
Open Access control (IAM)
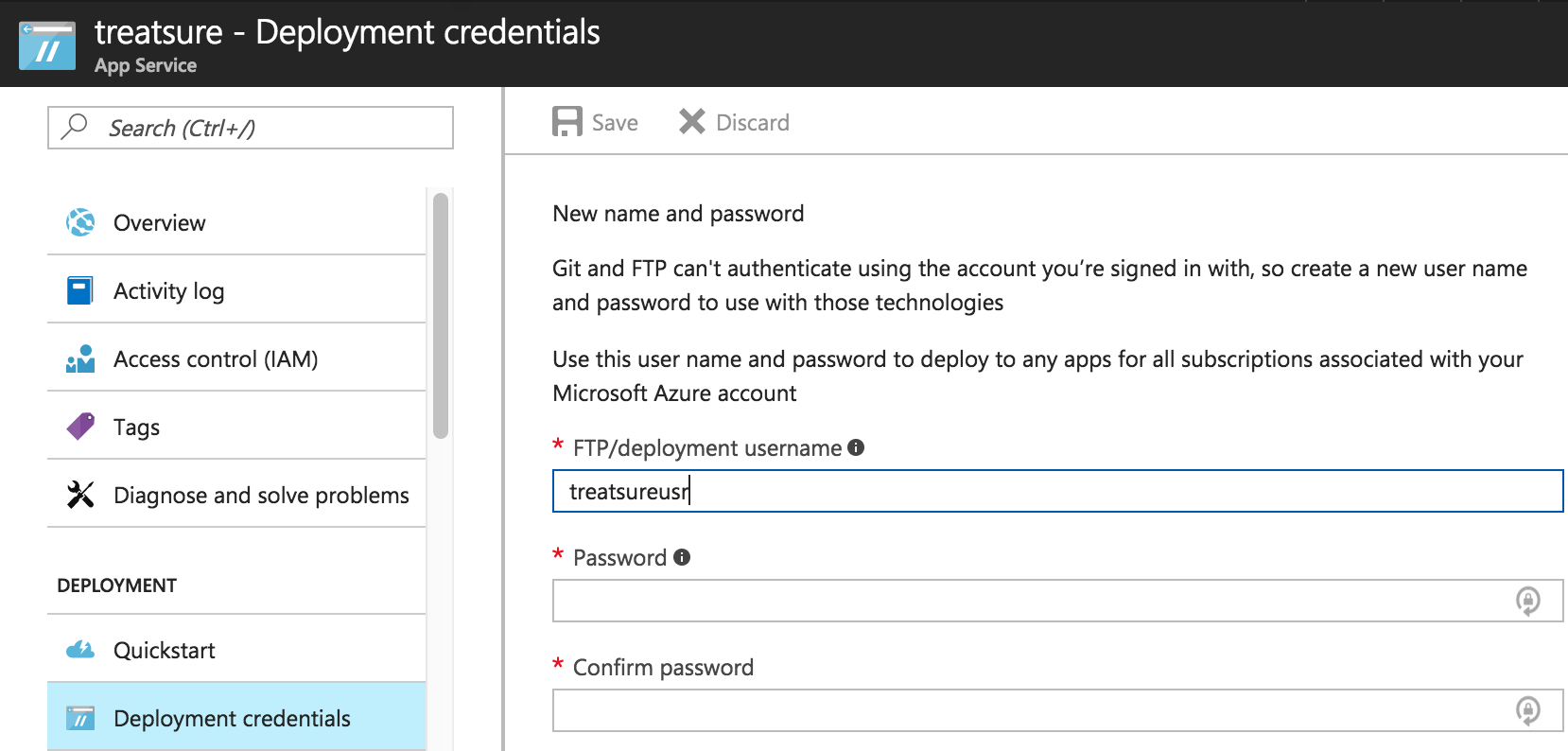pyautogui.click(x=236, y=358)
